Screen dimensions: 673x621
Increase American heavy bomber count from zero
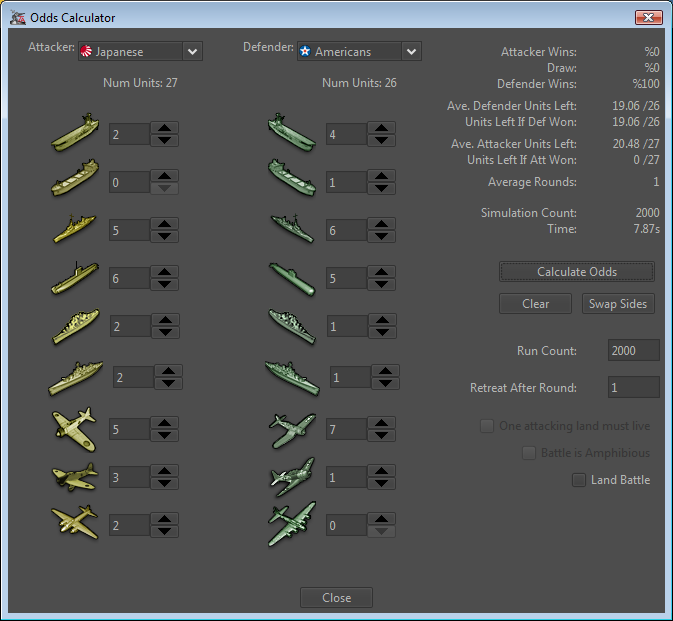coord(382,519)
